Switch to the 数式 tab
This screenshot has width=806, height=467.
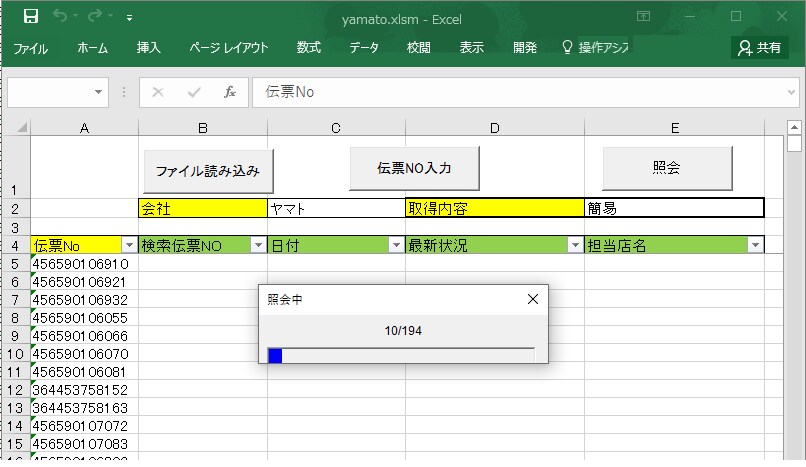(x=308, y=48)
